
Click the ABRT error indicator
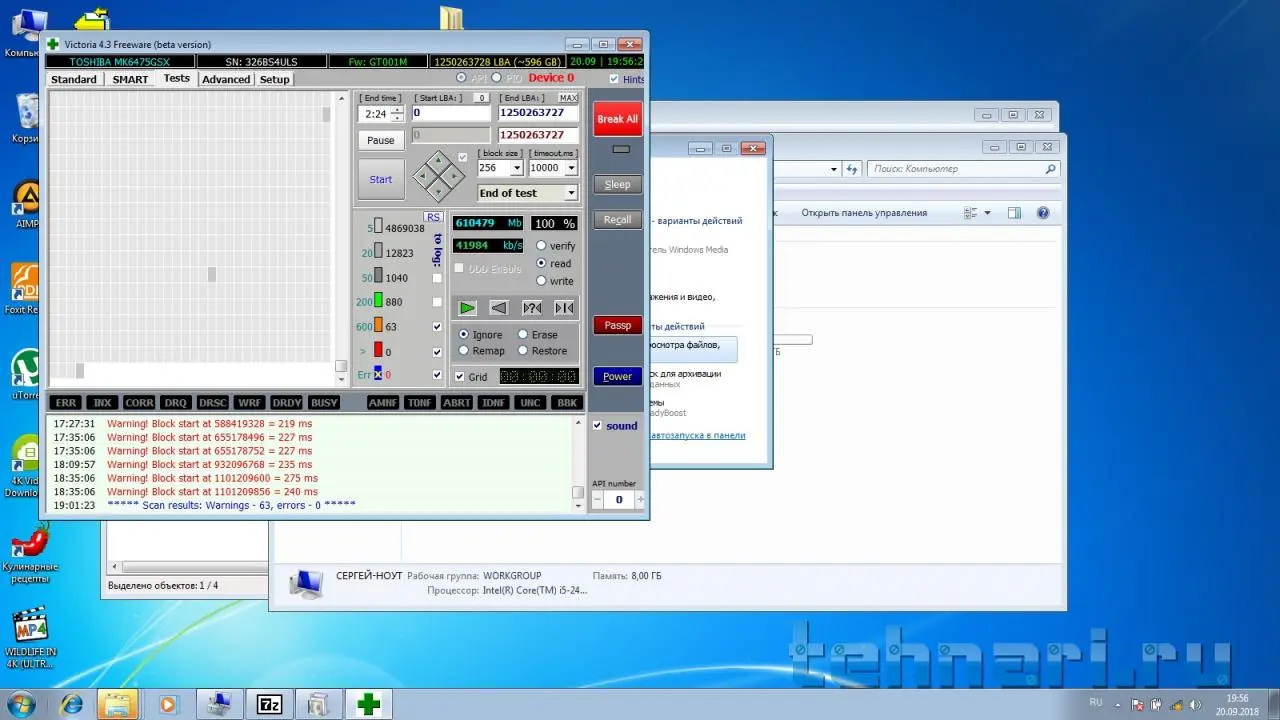(457, 402)
